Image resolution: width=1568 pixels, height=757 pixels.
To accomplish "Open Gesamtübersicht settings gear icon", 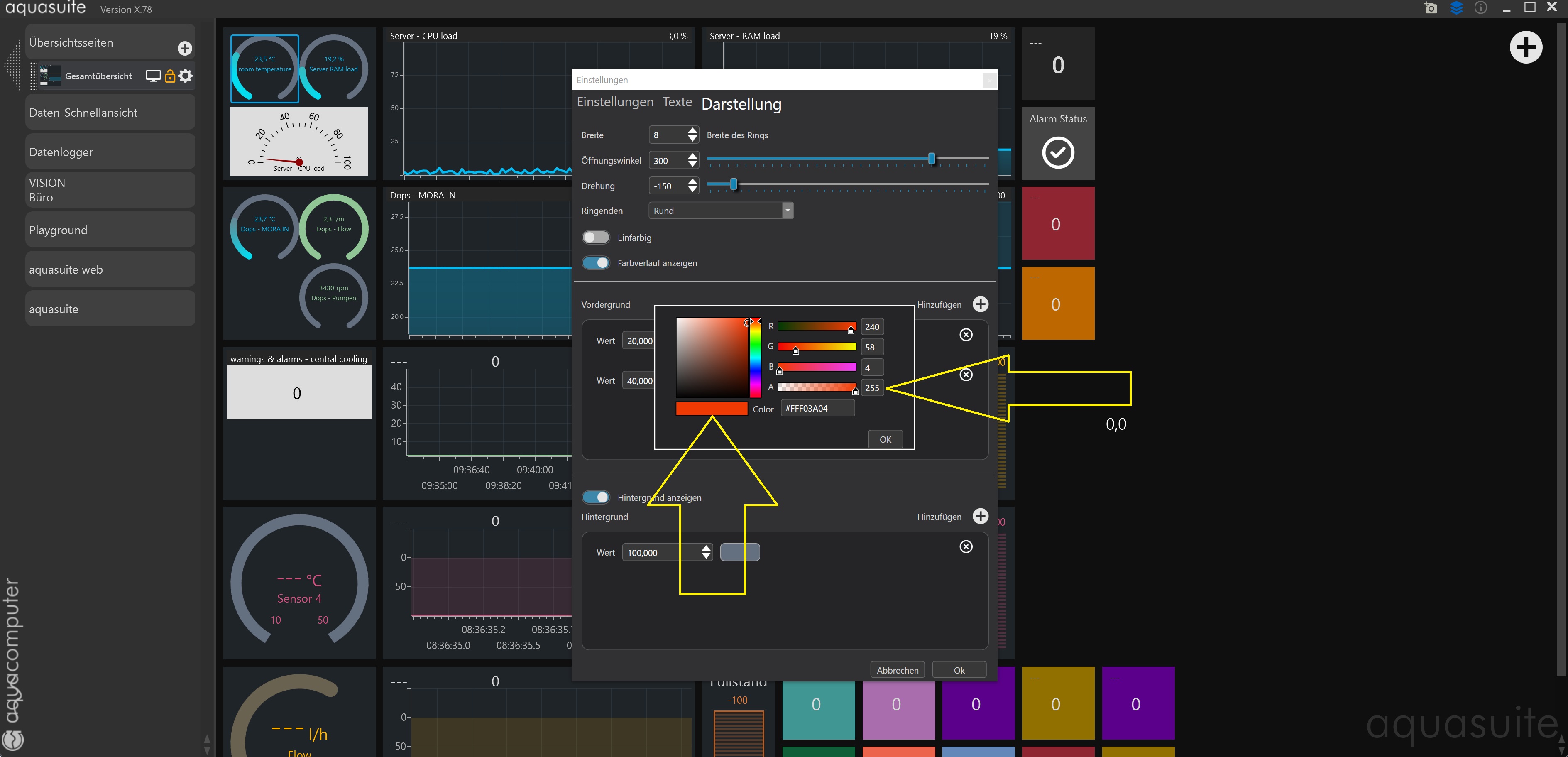I will pos(186,76).
